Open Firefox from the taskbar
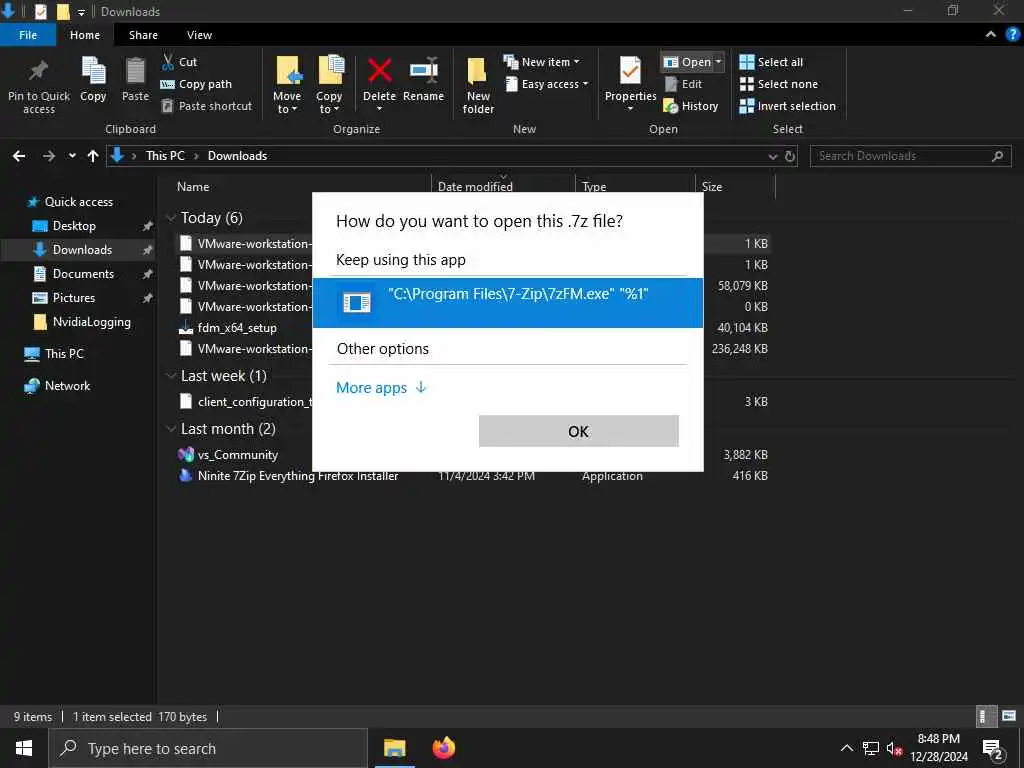Viewport: 1024px width, 768px height. click(x=444, y=748)
